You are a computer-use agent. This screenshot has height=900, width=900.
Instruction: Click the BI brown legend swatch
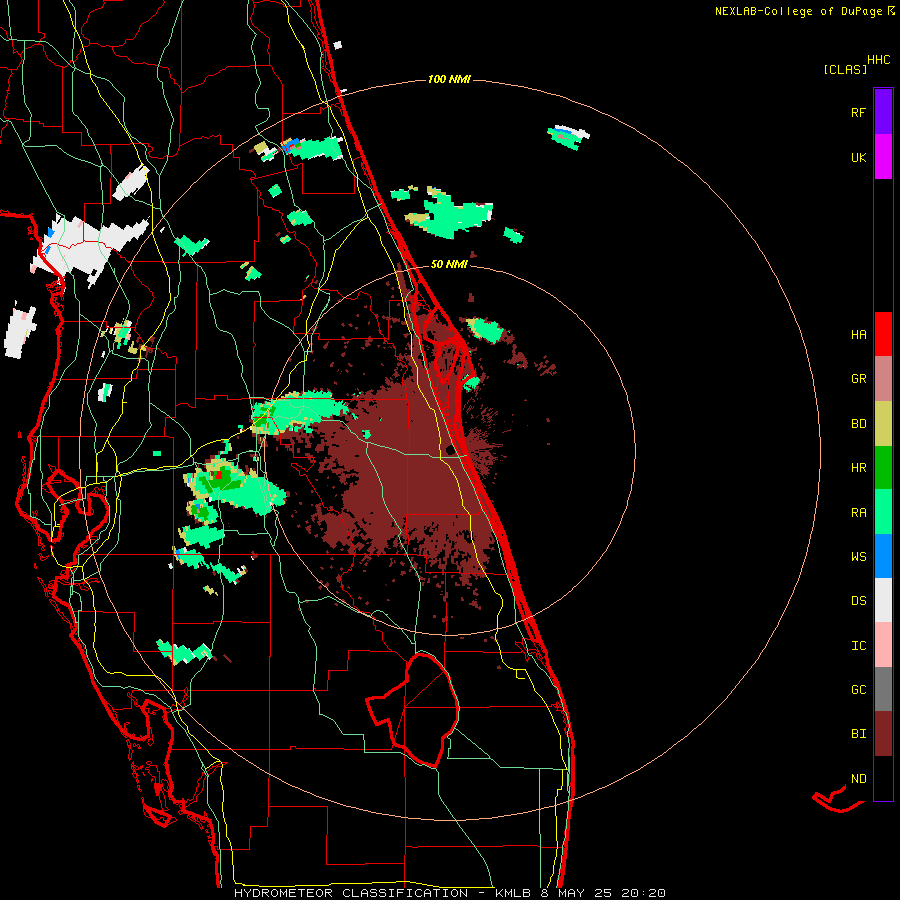[883, 733]
